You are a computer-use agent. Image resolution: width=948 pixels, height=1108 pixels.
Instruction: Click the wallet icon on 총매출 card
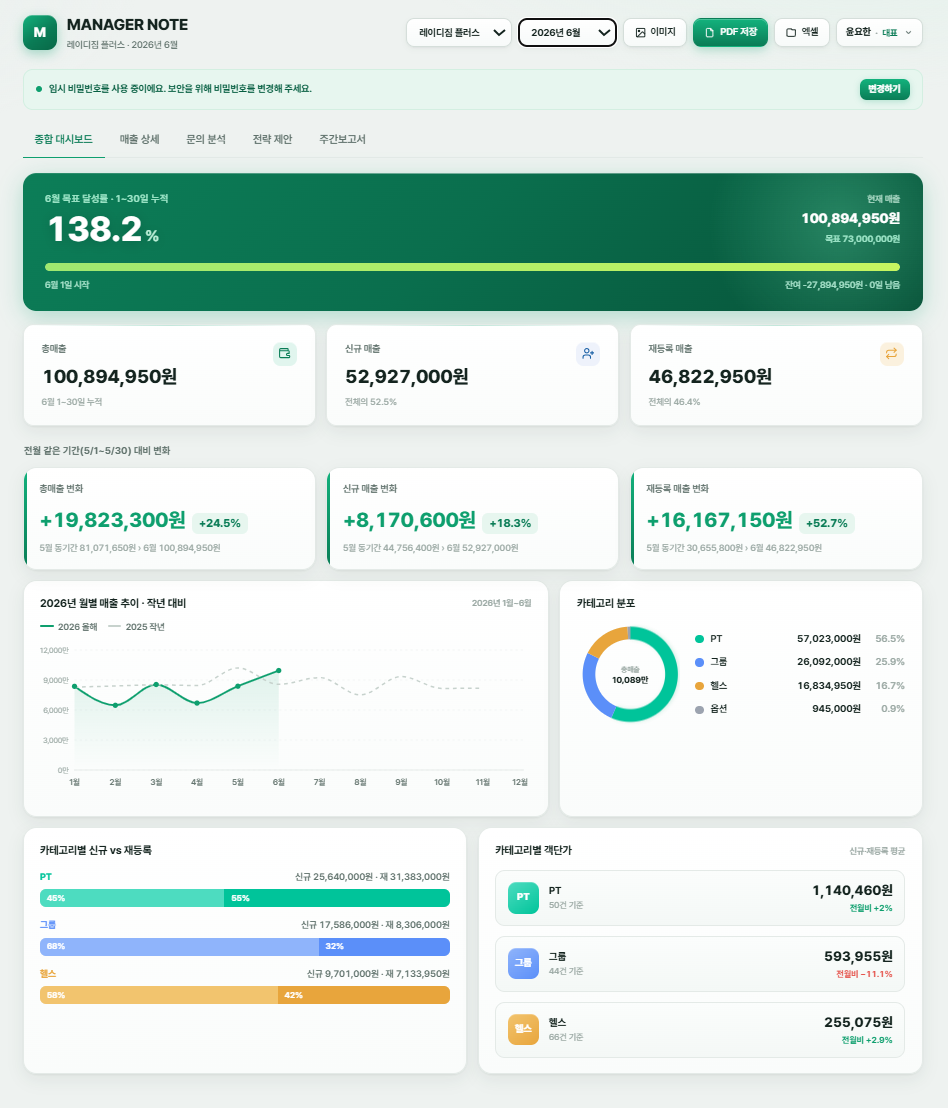point(285,353)
